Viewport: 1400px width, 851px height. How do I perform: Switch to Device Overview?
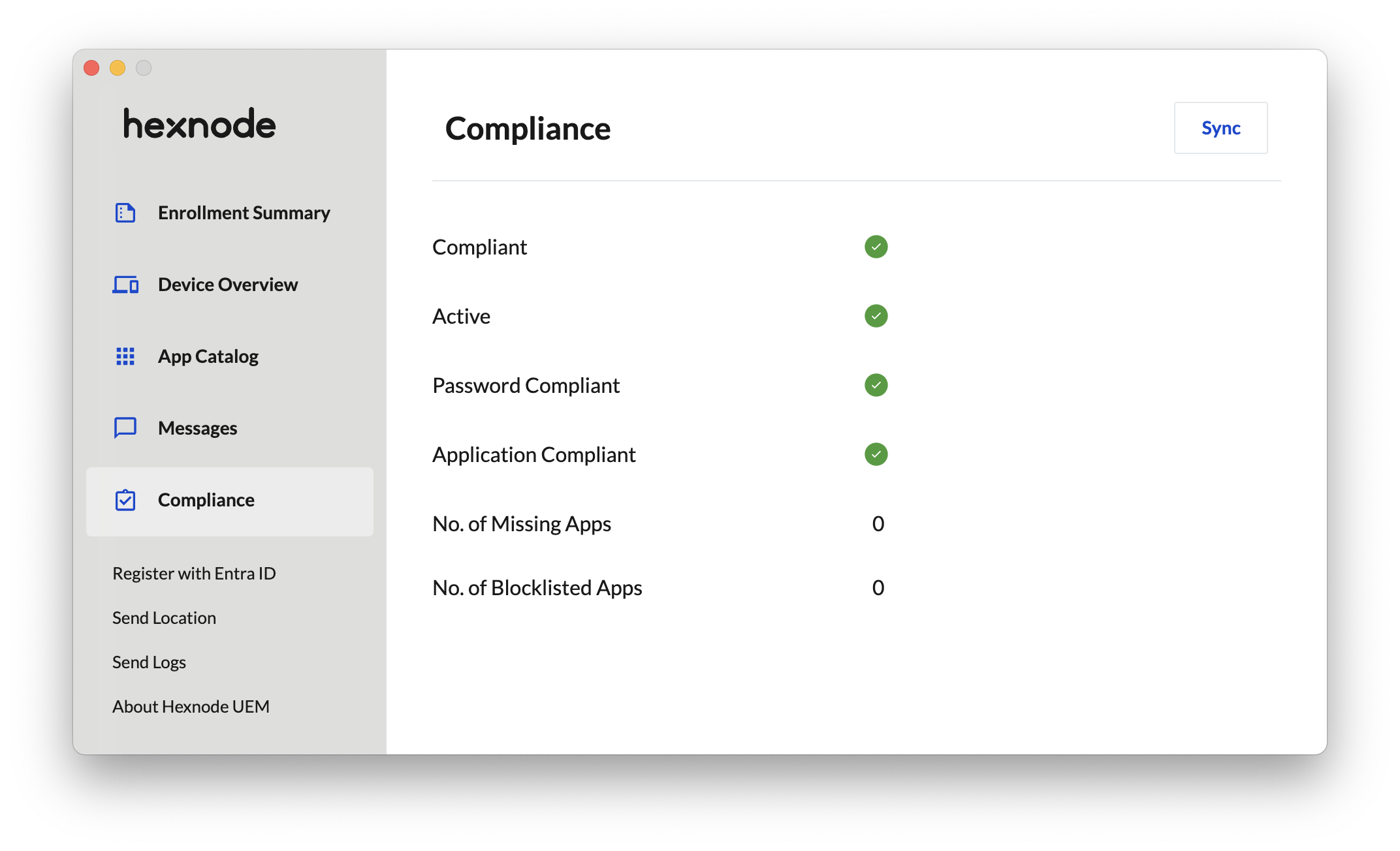tap(229, 285)
